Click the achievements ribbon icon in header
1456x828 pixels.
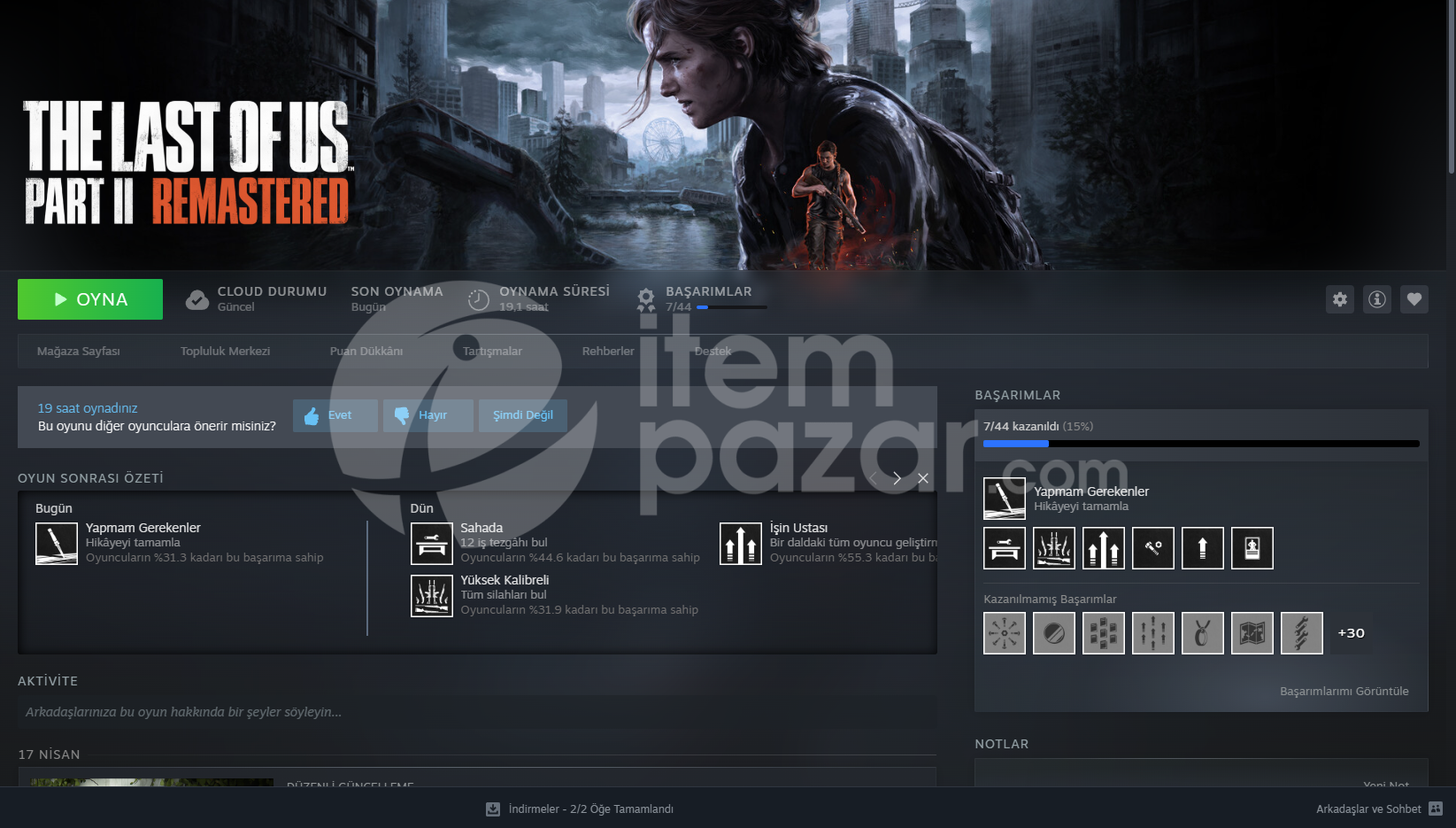pyautogui.click(x=646, y=300)
